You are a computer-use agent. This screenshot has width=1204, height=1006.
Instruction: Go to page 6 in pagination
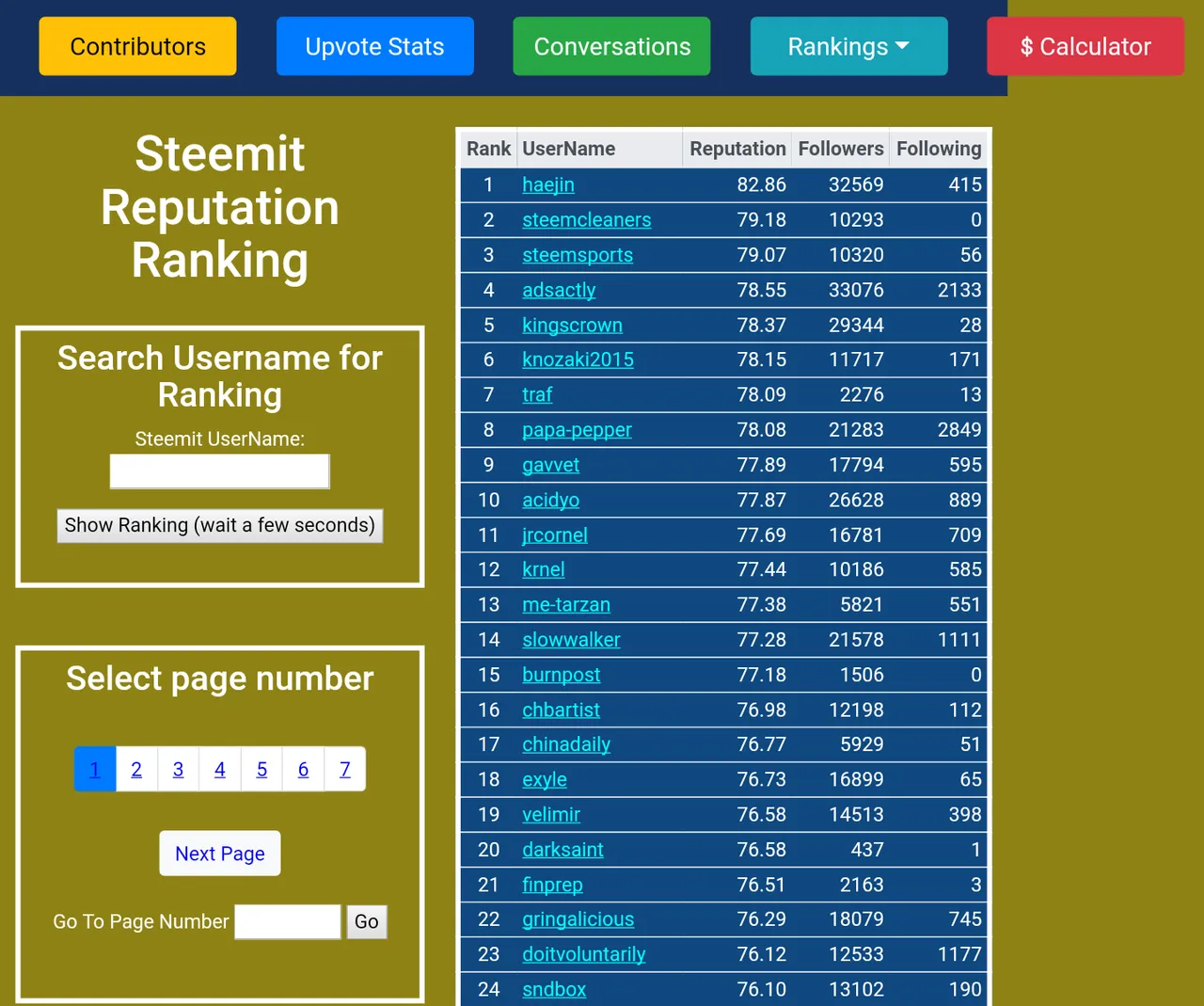pyautogui.click(x=303, y=770)
